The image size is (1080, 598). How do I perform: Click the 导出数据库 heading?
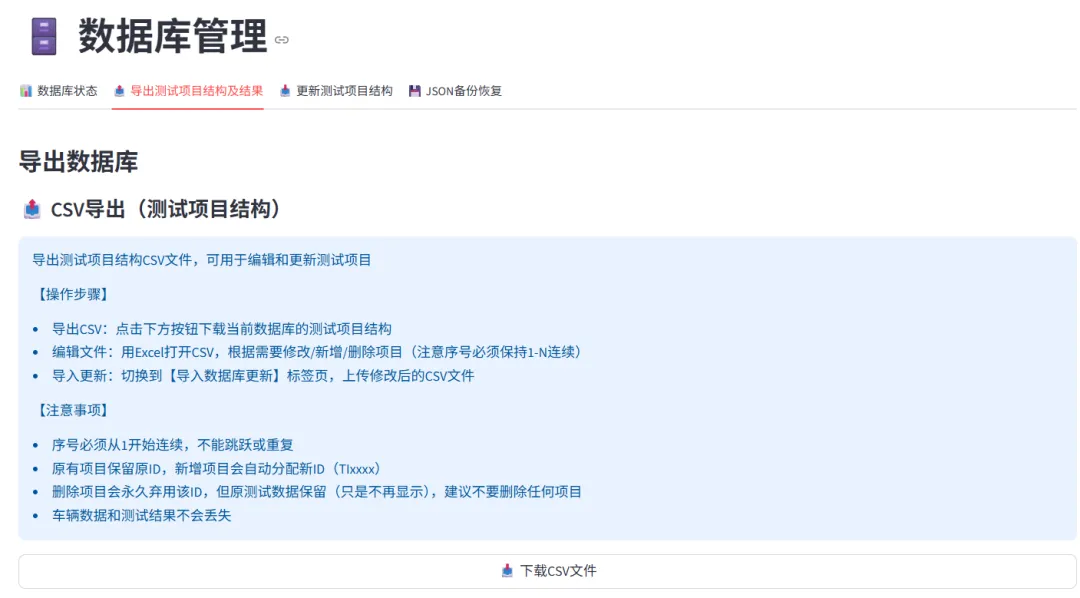click(79, 162)
